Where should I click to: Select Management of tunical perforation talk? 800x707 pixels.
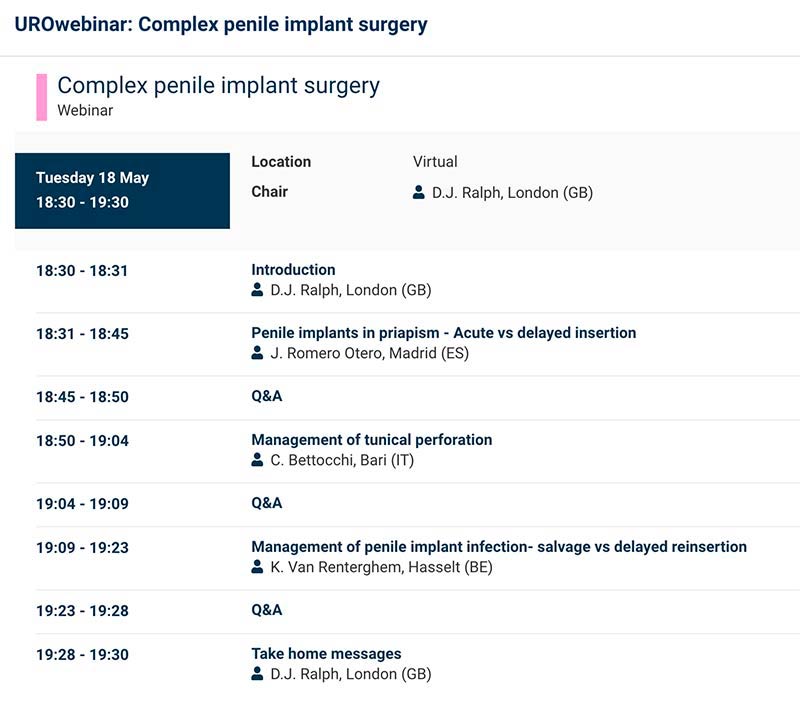371,440
